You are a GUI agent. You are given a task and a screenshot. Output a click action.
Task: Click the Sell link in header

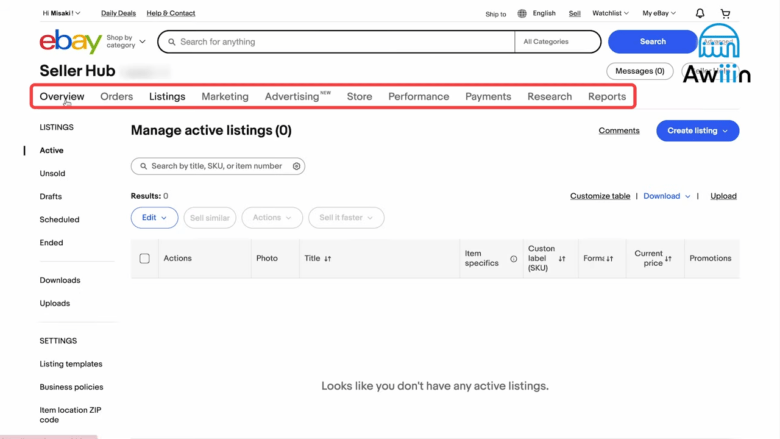(575, 13)
